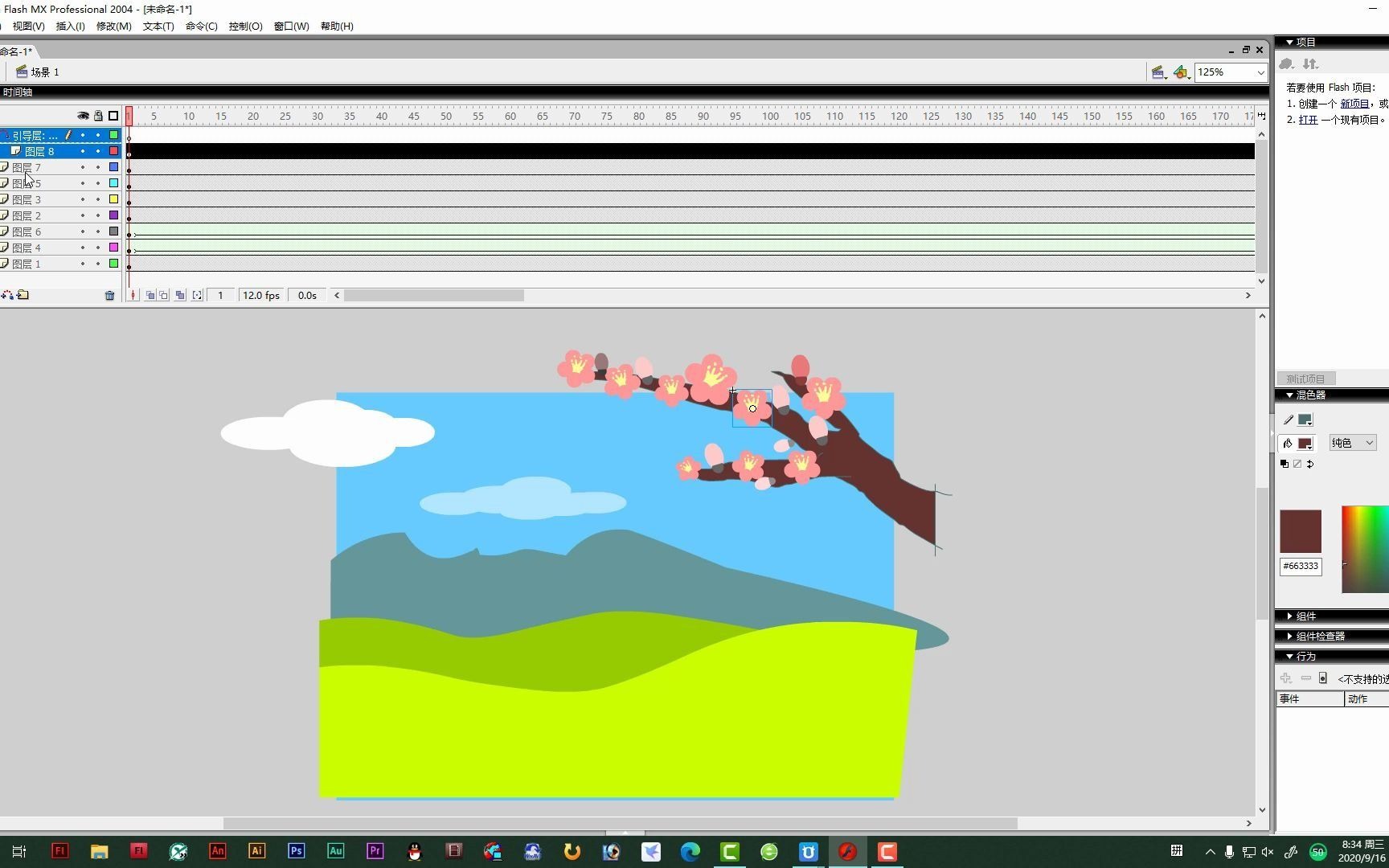Click the large brown color preview swatch

point(1300,530)
